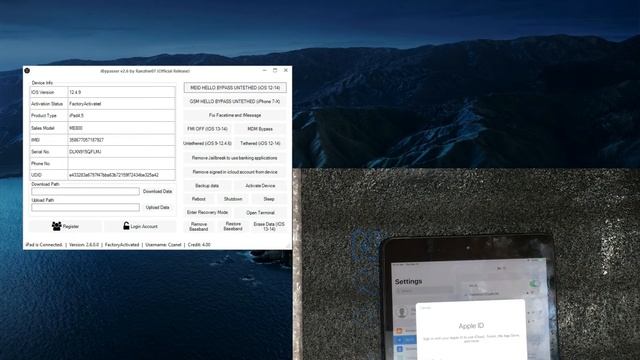Viewport: 640px width, 360px height.
Task: Click 'iPad is Connected' status bar text
Action: pyautogui.click(x=44, y=245)
